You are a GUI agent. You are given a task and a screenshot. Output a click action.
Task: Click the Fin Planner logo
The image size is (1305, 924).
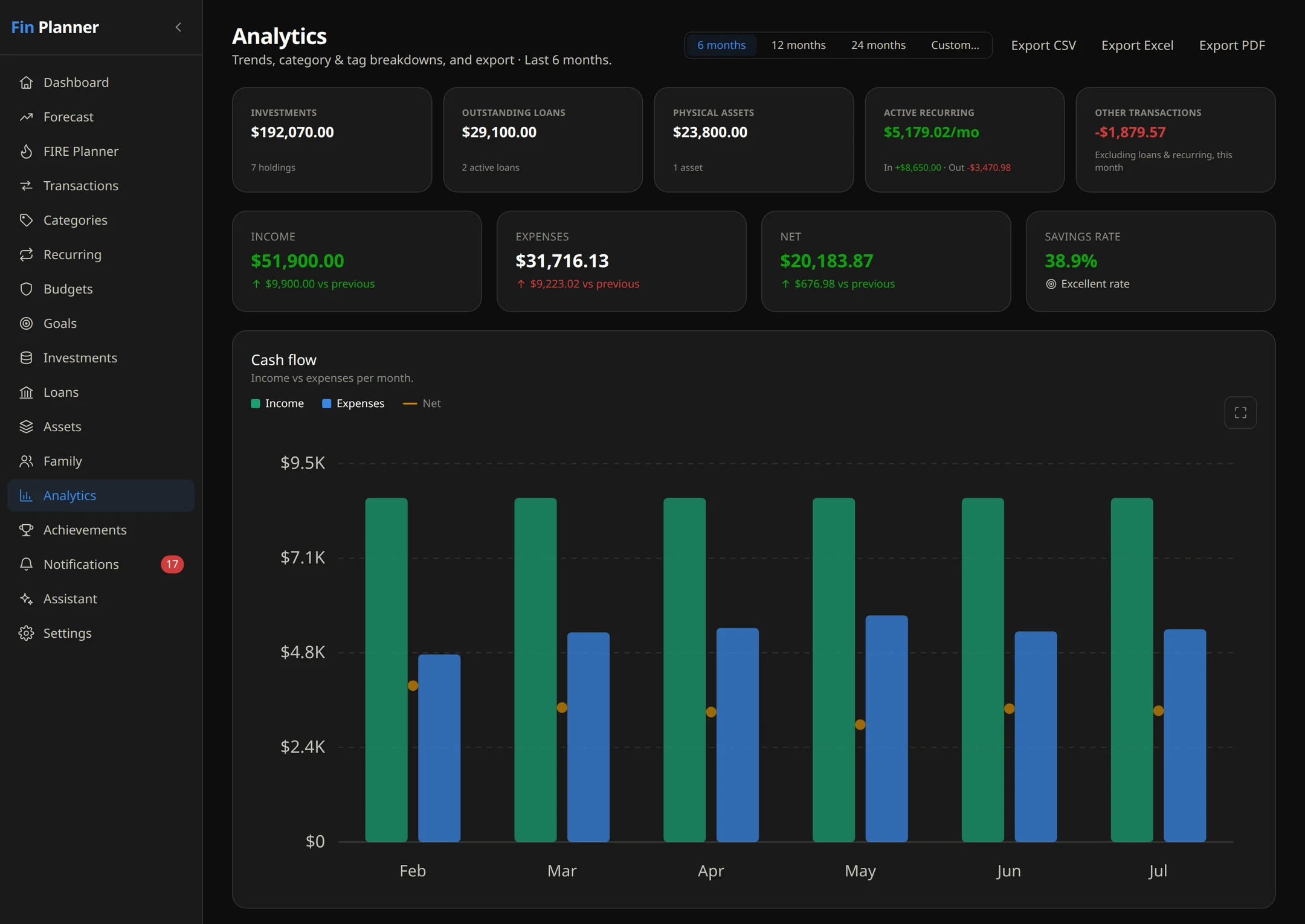[55, 27]
